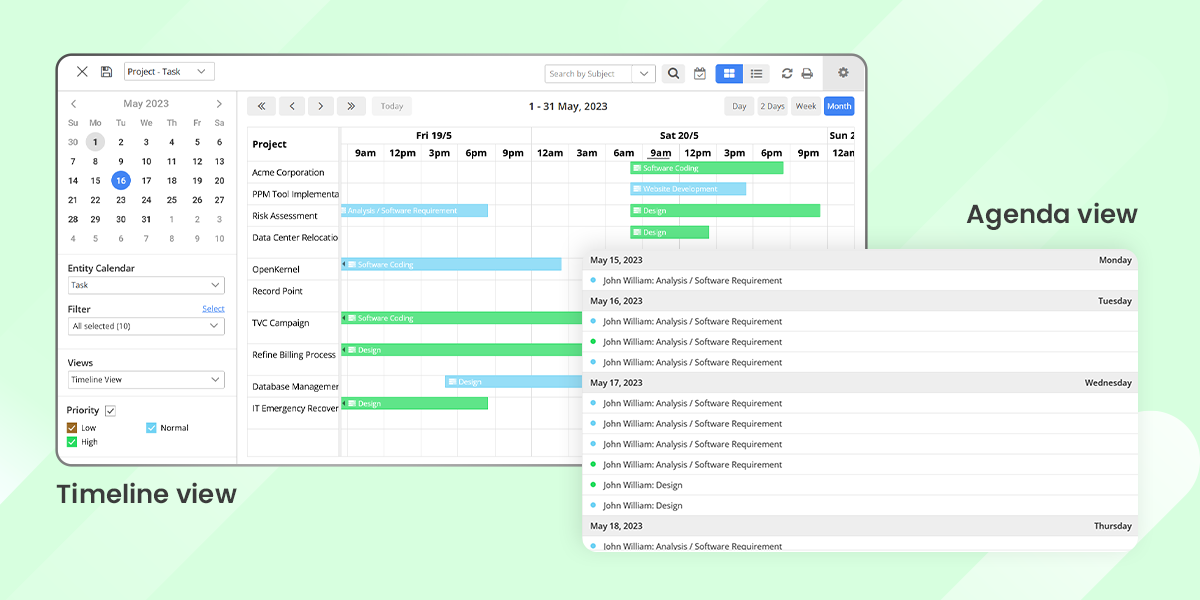This screenshot has width=1200, height=600.
Task: Click the double-right jump forward arrow button
Action: coord(351,106)
